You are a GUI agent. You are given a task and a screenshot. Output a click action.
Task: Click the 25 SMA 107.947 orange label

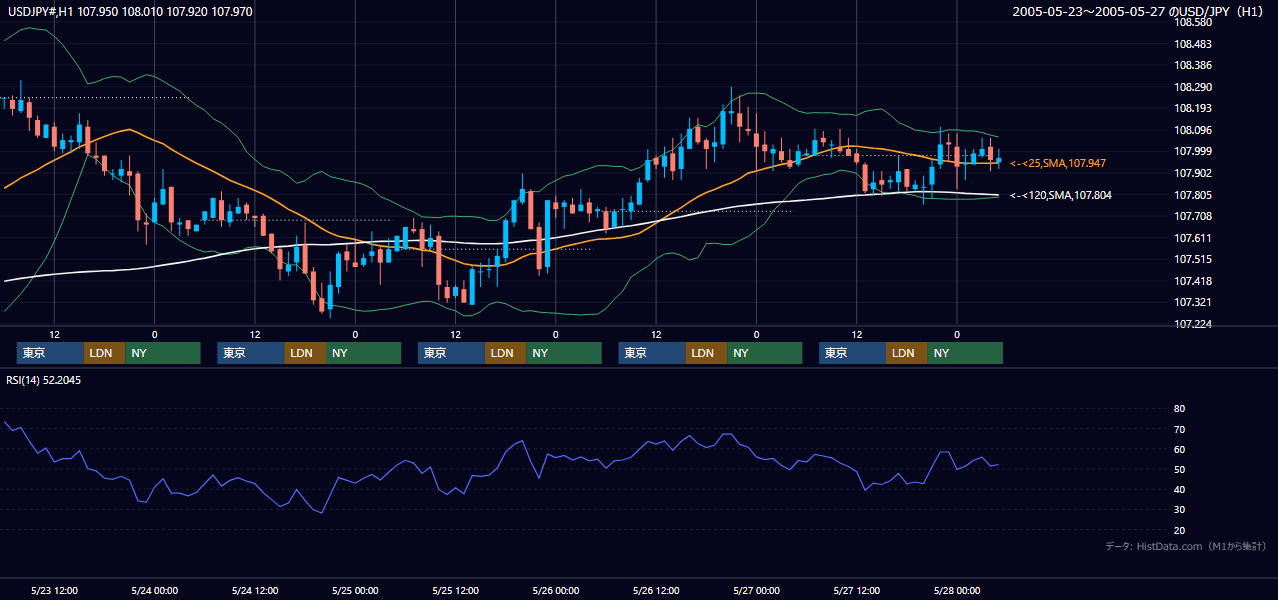1058,163
